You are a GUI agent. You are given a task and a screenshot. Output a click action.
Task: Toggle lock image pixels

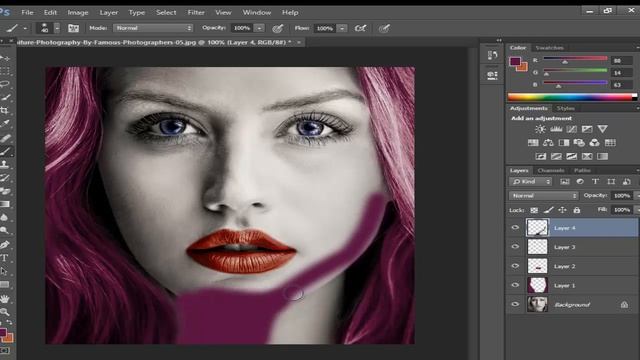pos(549,210)
